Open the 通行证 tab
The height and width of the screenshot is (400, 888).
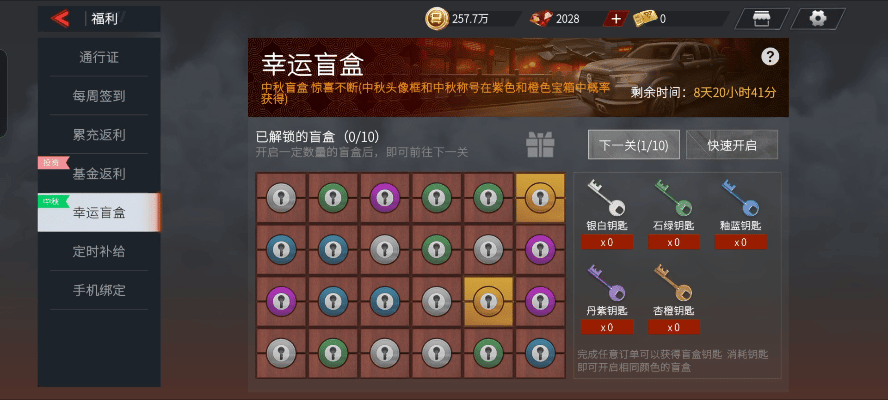pos(99,57)
